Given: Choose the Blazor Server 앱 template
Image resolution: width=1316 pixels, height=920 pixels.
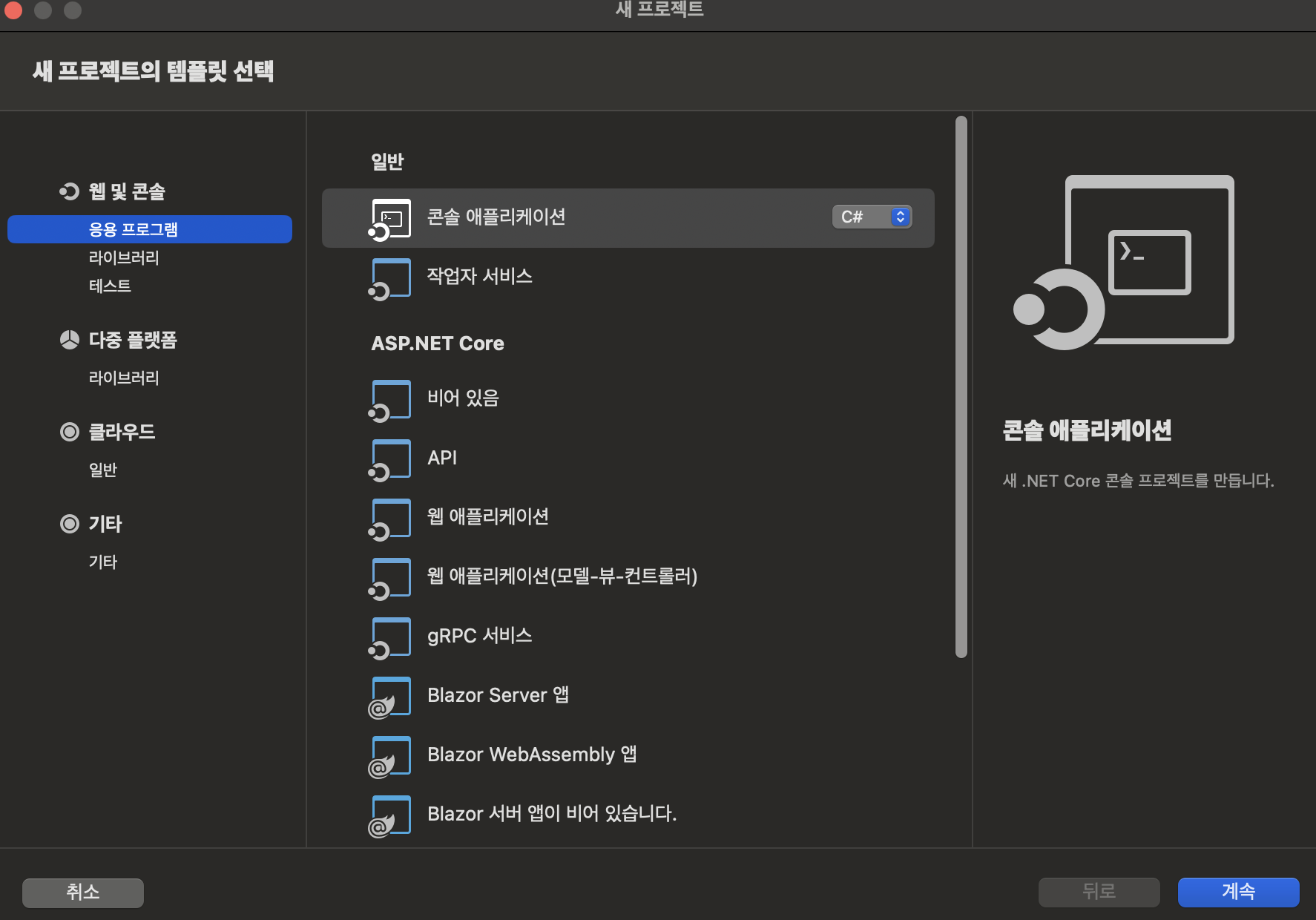Looking at the screenshot, I should pyautogui.click(x=628, y=696).
